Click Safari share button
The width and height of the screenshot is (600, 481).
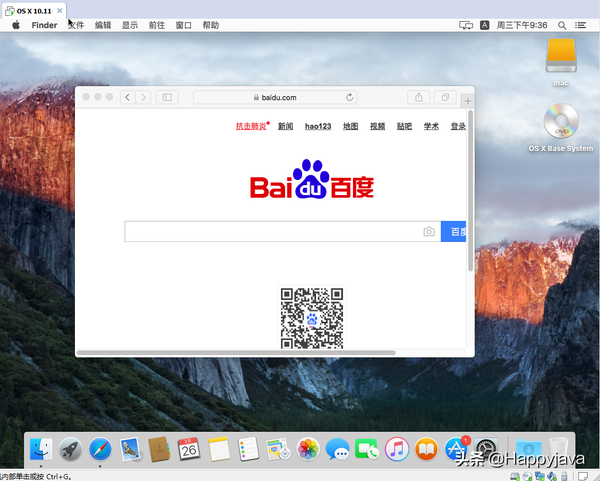click(419, 97)
